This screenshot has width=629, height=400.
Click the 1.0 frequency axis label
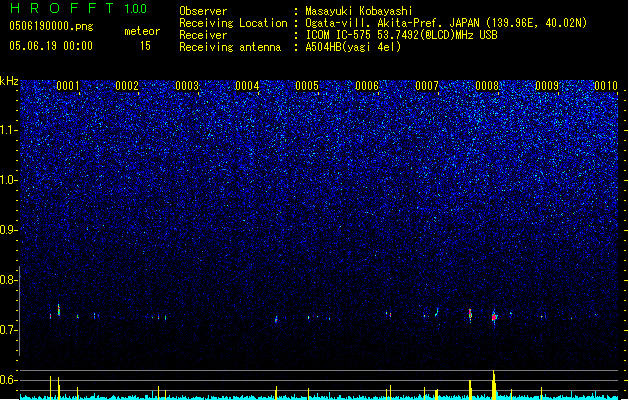[x=8, y=180]
